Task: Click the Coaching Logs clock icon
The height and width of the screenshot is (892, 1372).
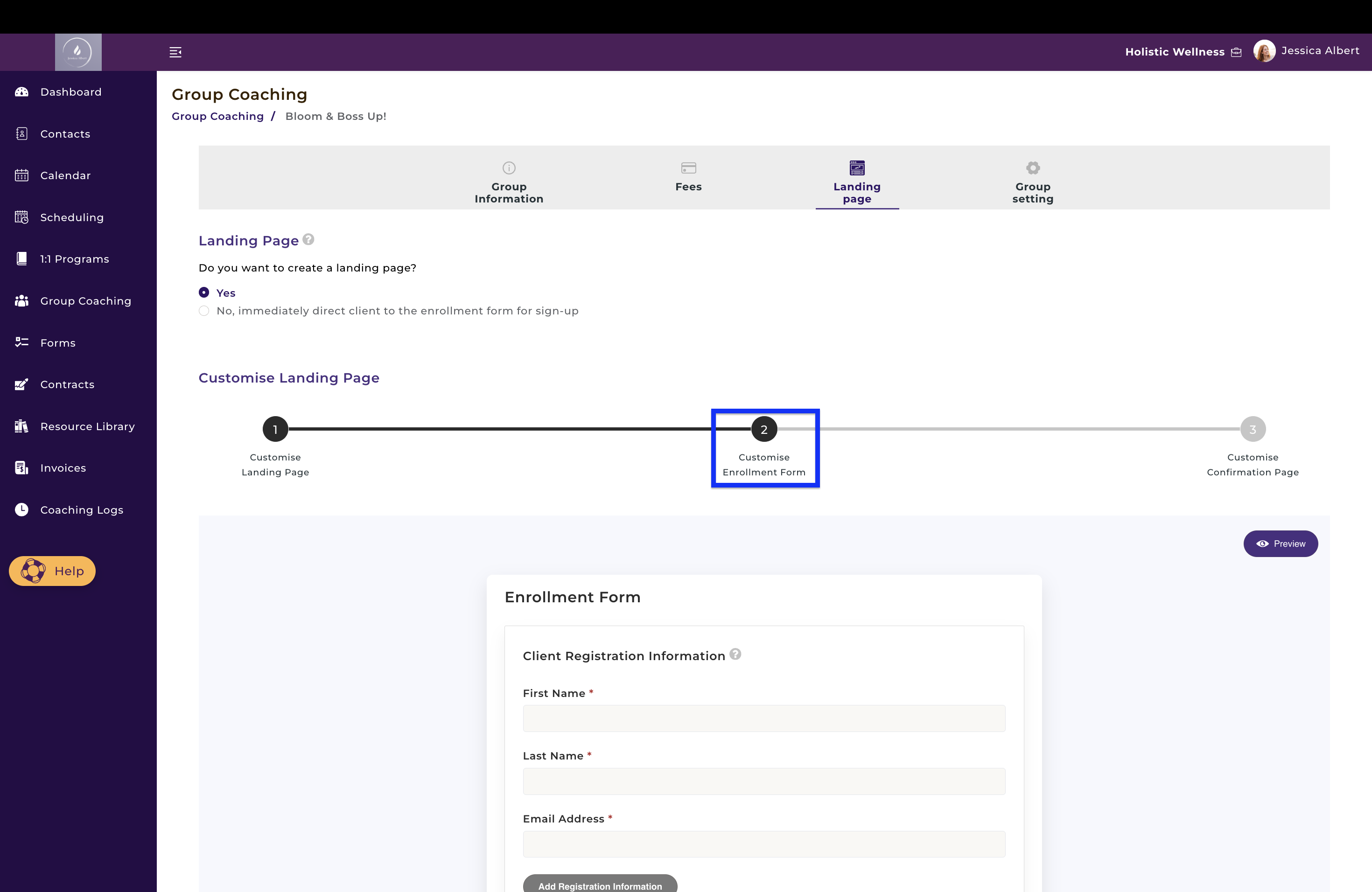Action: pyautogui.click(x=21, y=509)
